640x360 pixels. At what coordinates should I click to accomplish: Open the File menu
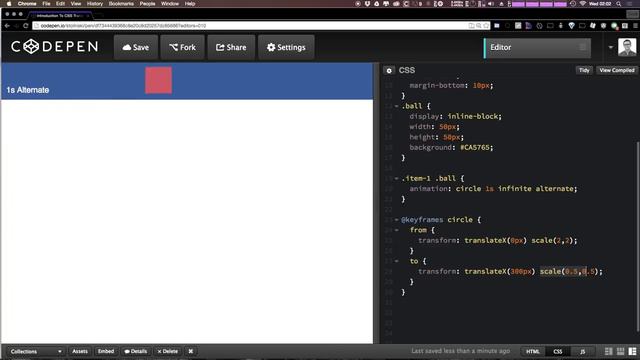46,4
